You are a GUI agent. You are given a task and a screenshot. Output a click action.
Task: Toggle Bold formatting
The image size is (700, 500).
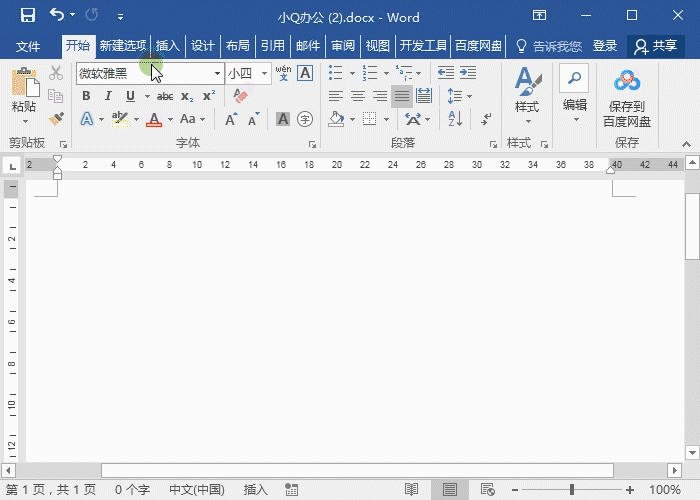tap(86, 96)
